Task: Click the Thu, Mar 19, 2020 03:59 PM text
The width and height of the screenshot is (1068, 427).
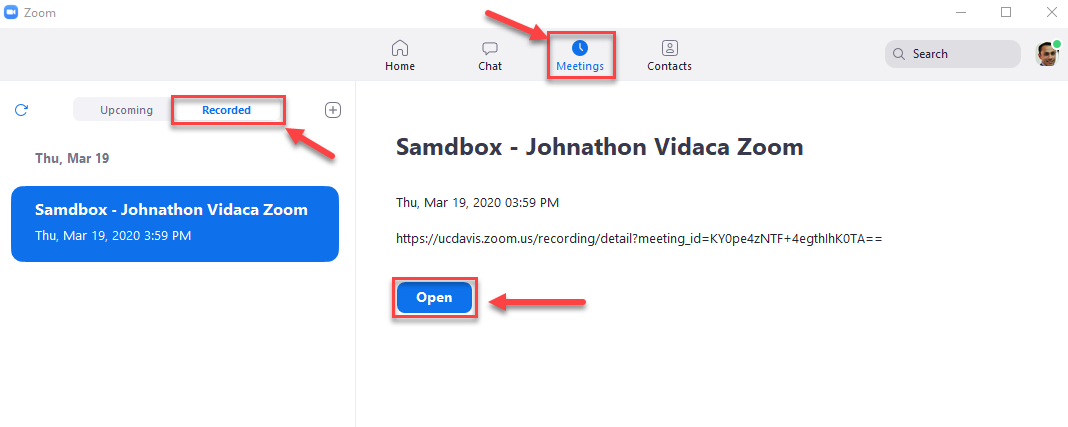Action: pyautogui.click(x=478, y=202)
